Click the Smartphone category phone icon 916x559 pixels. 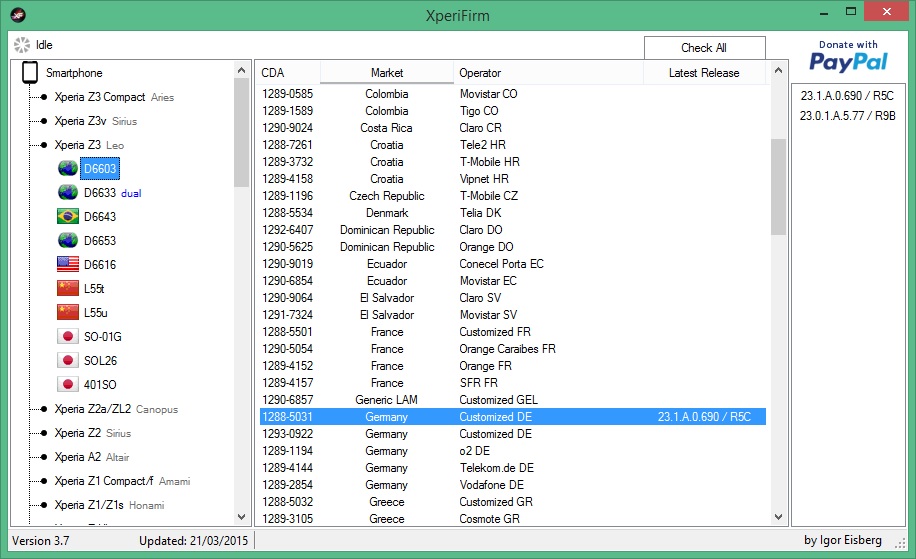tap(30, 72)
